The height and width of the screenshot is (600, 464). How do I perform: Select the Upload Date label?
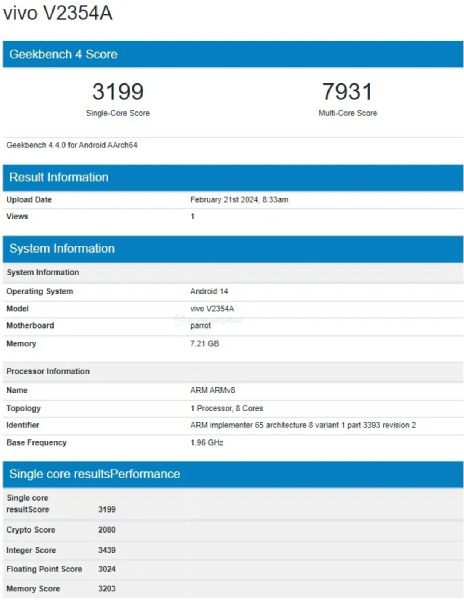tap(29, 199)
